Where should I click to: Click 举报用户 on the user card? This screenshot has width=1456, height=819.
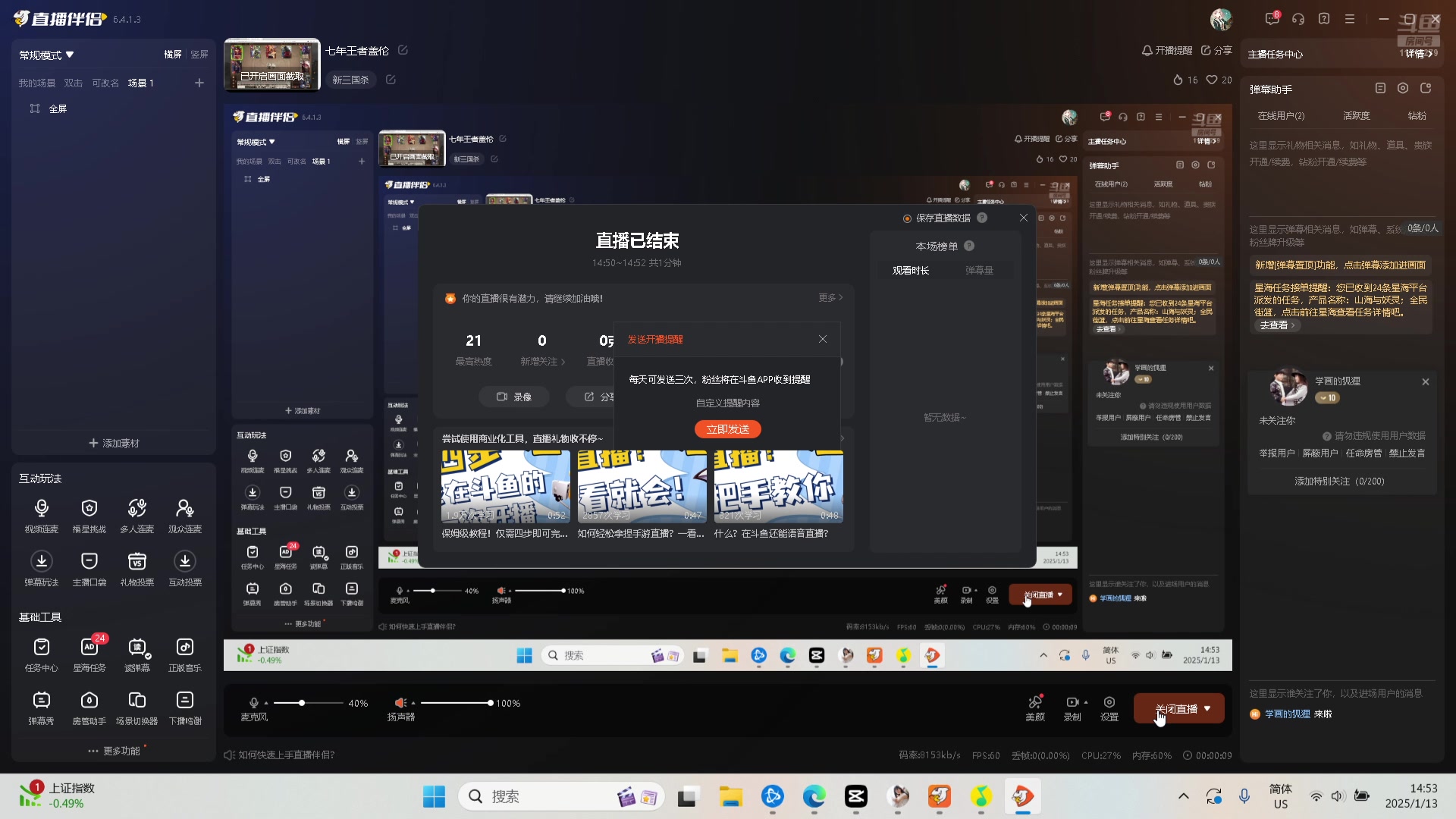click(1277, 453)
